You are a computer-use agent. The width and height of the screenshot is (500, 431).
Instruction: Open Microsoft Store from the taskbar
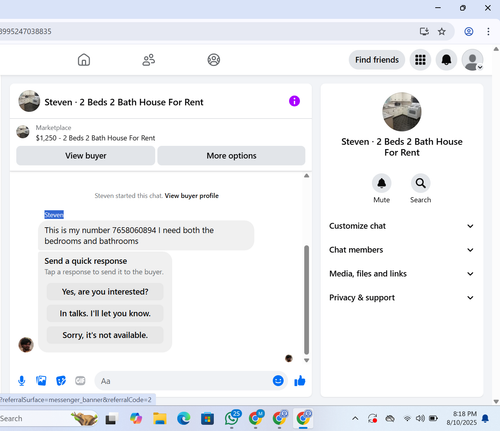pyautogui.click(x=207, y=419)
